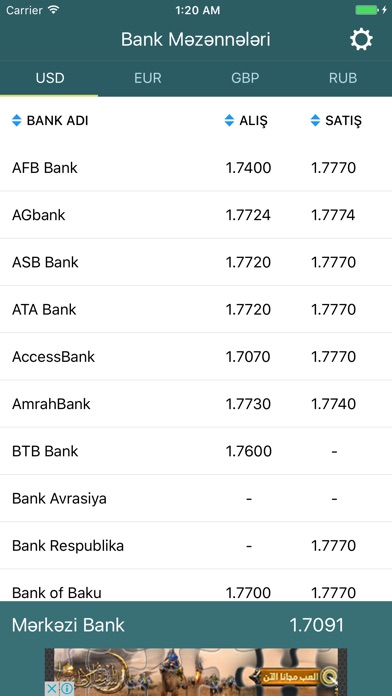Viewport: 392px width, 696px height.
Task: Select the AmrahBank entry
Action: point(196,404)
